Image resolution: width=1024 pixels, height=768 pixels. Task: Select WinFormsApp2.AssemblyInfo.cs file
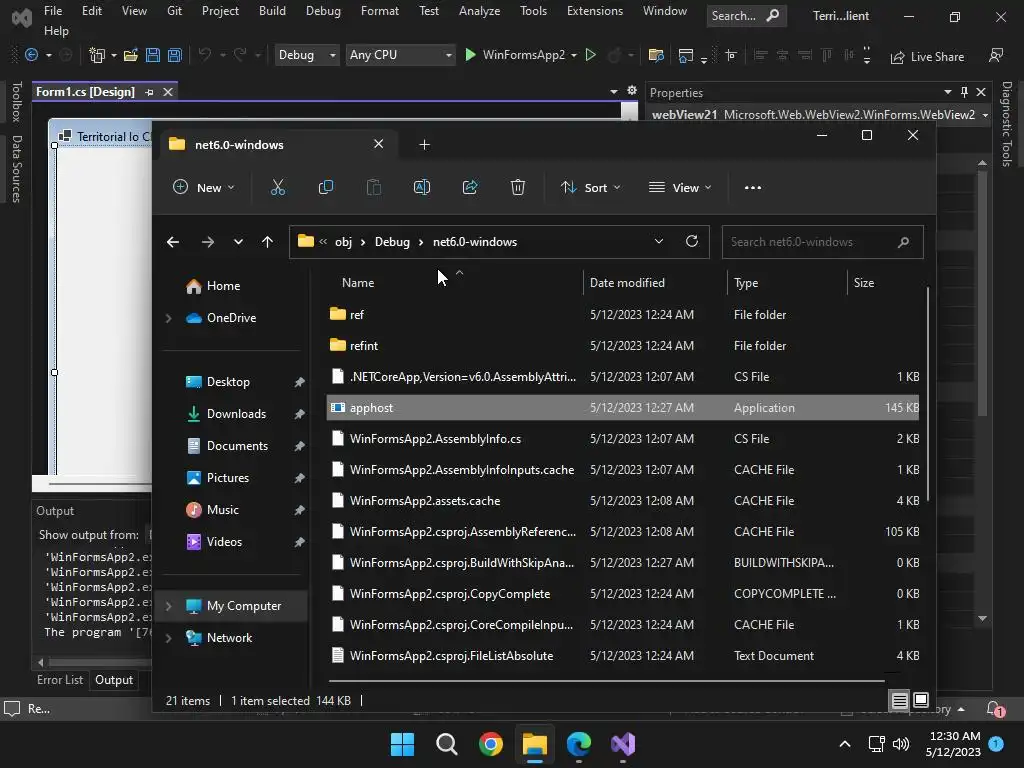622,439
